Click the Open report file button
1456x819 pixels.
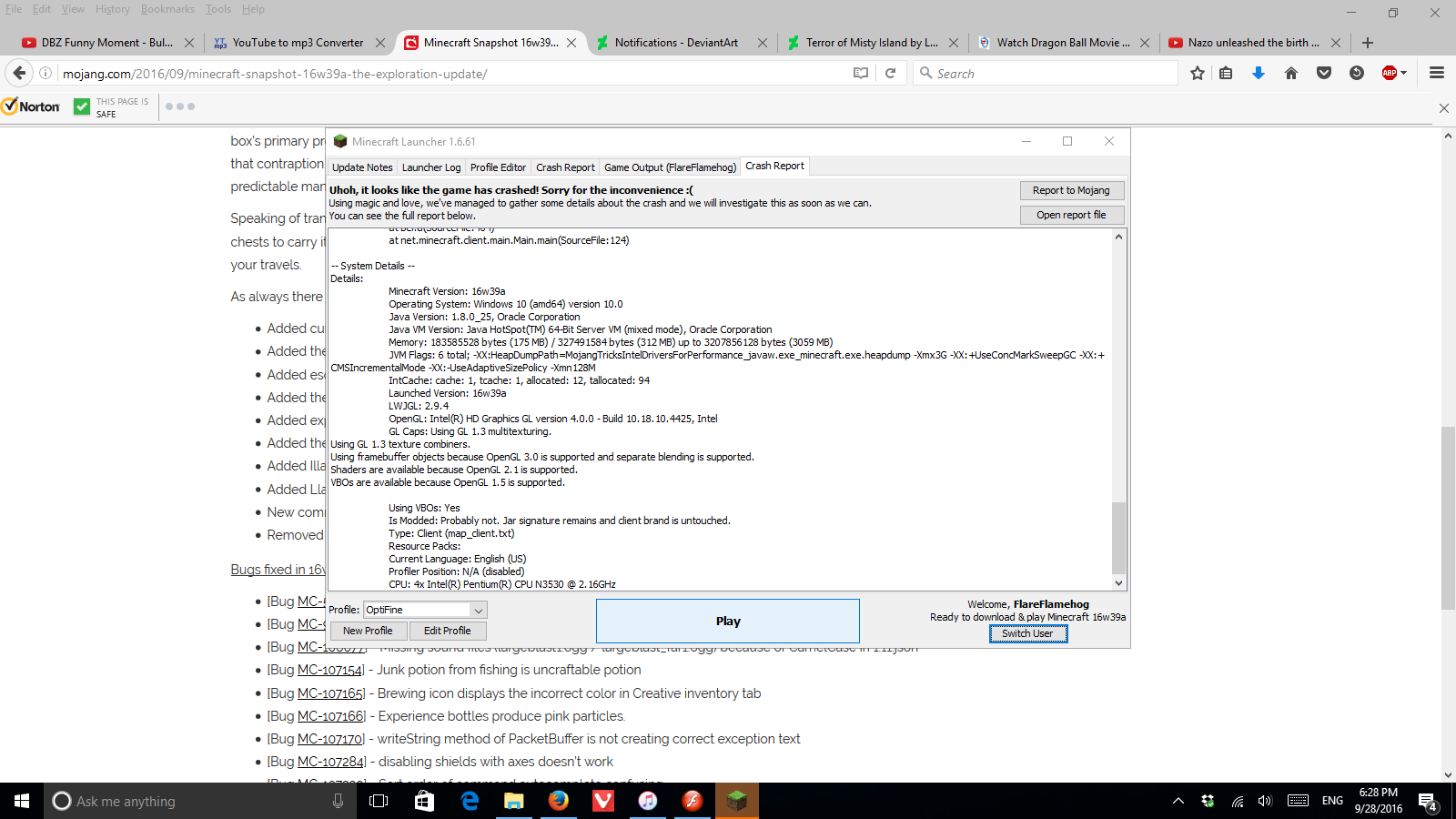tap(1072, 215)
